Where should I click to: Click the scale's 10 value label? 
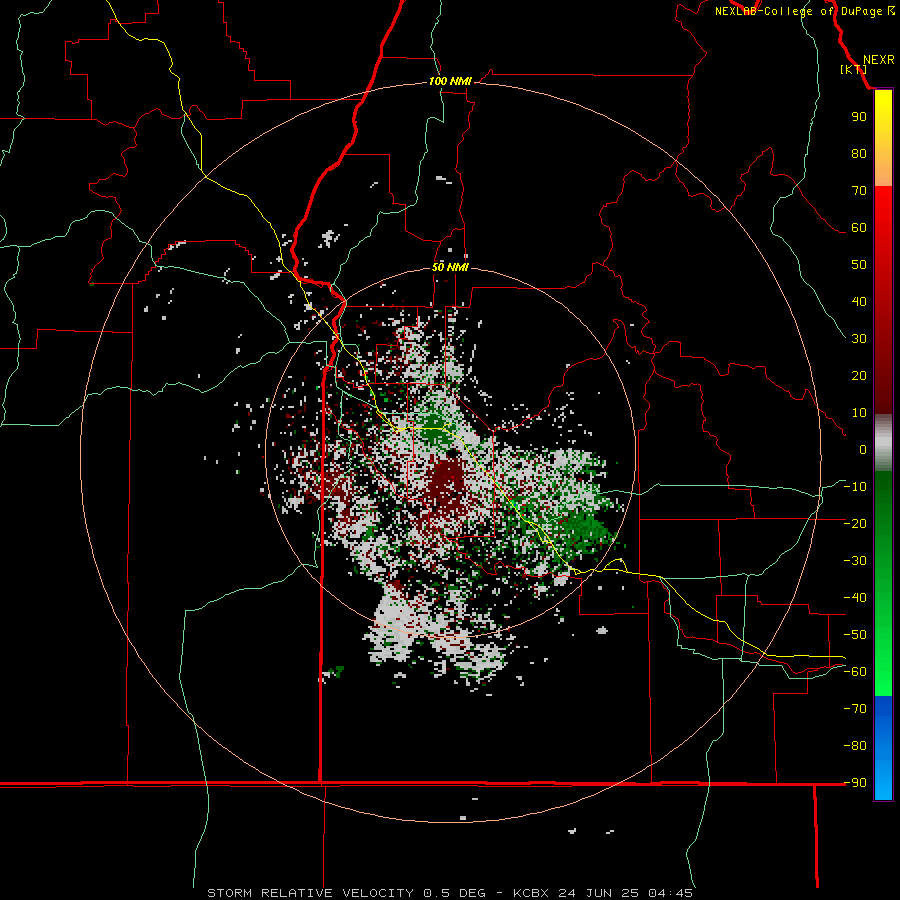(x=859, y=413)
